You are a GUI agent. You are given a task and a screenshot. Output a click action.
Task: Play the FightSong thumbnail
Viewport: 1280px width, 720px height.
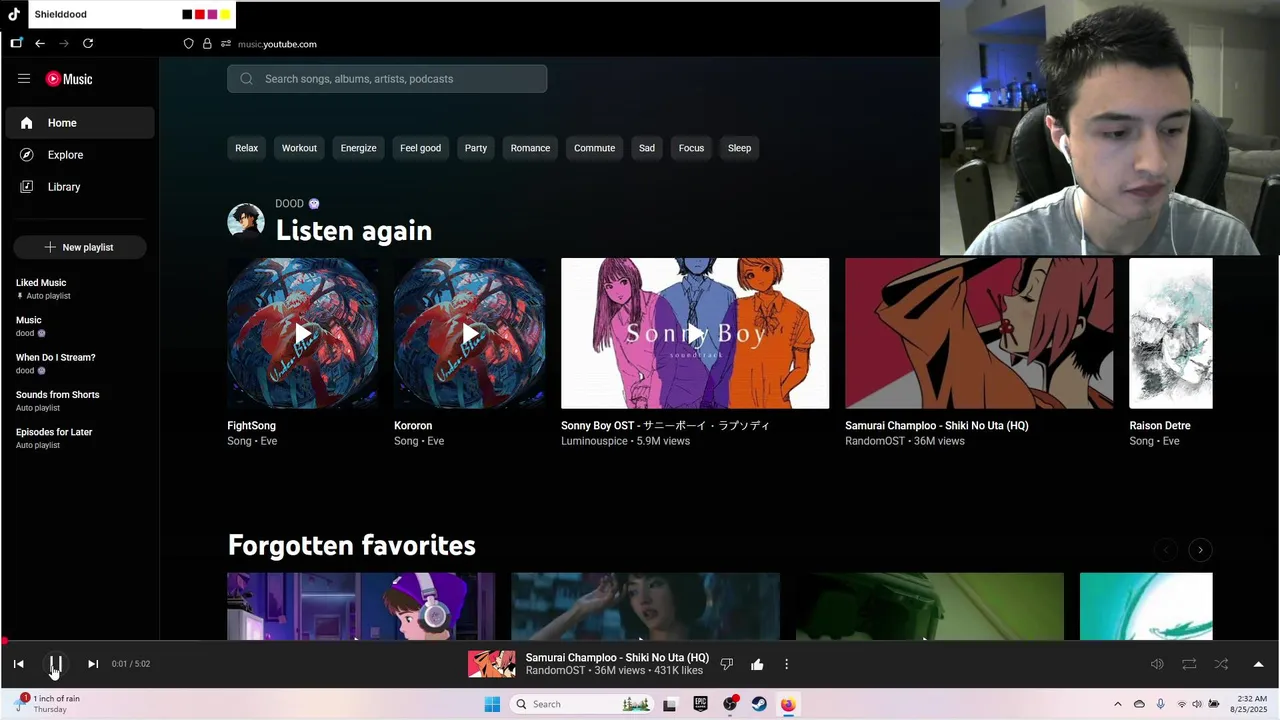(x=303, y=333)
